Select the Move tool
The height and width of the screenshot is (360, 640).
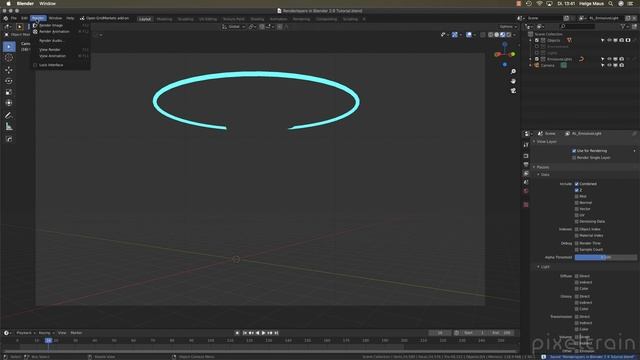pyautogui.click(x=9, y=70)
